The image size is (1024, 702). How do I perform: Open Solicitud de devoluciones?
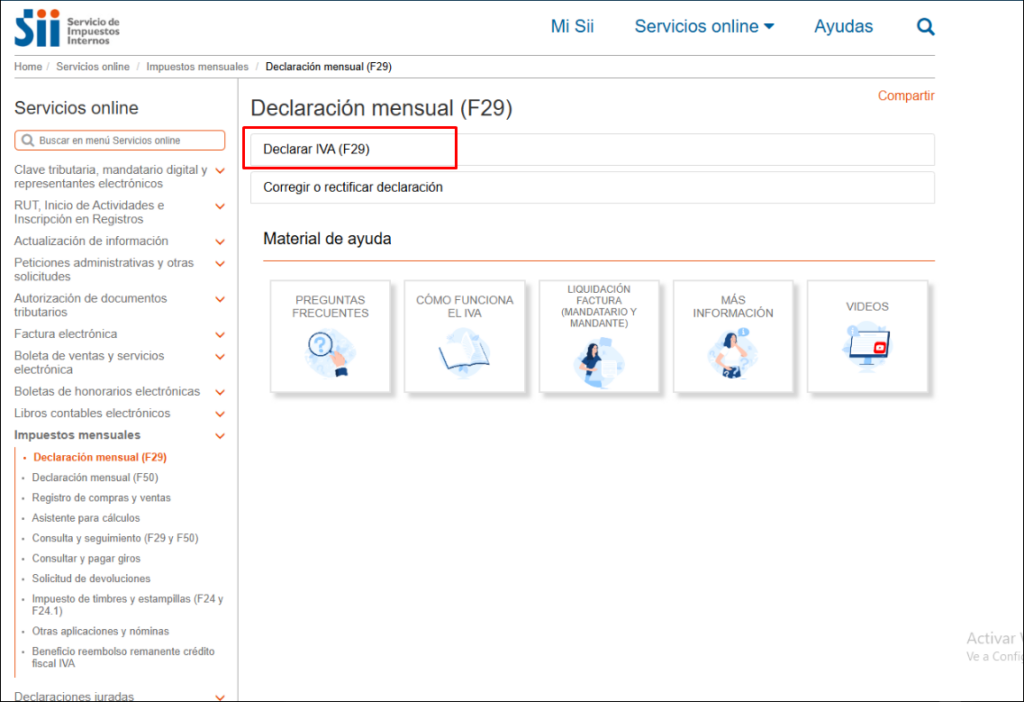click(91, 579)
